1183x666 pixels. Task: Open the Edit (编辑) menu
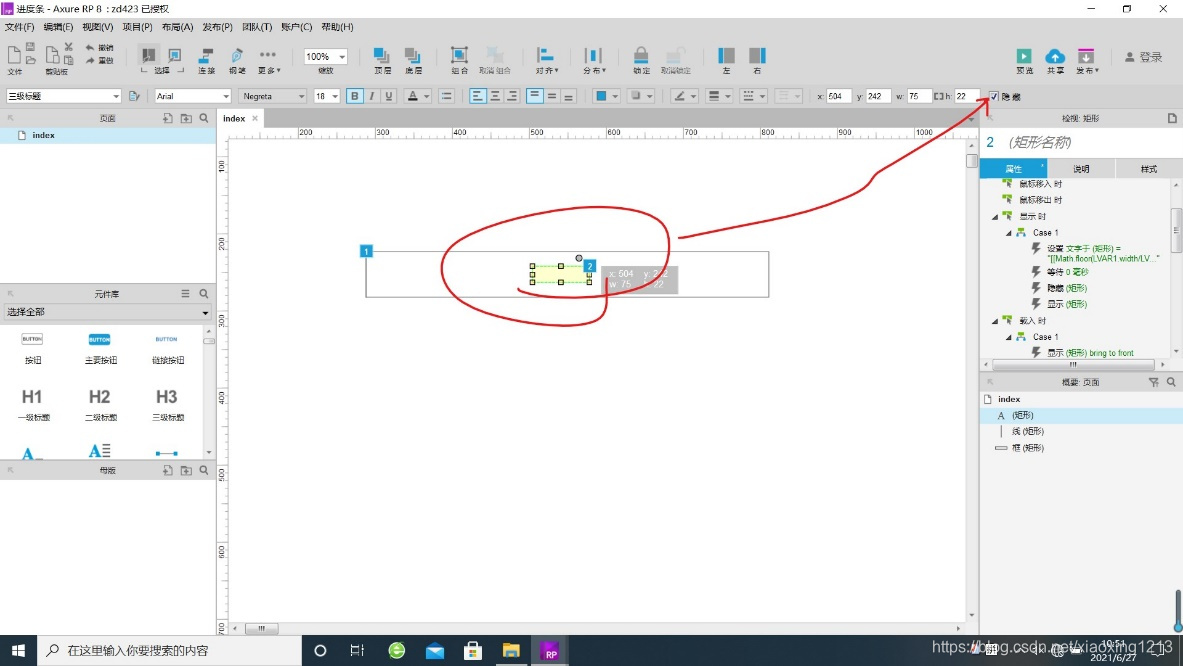coord(58,27)
